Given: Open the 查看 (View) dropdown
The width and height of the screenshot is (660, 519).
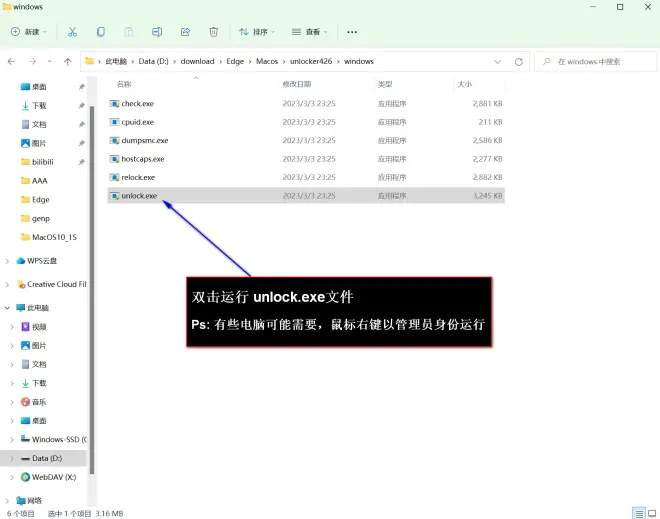Looking at the screenshot, I should [309, 32].
